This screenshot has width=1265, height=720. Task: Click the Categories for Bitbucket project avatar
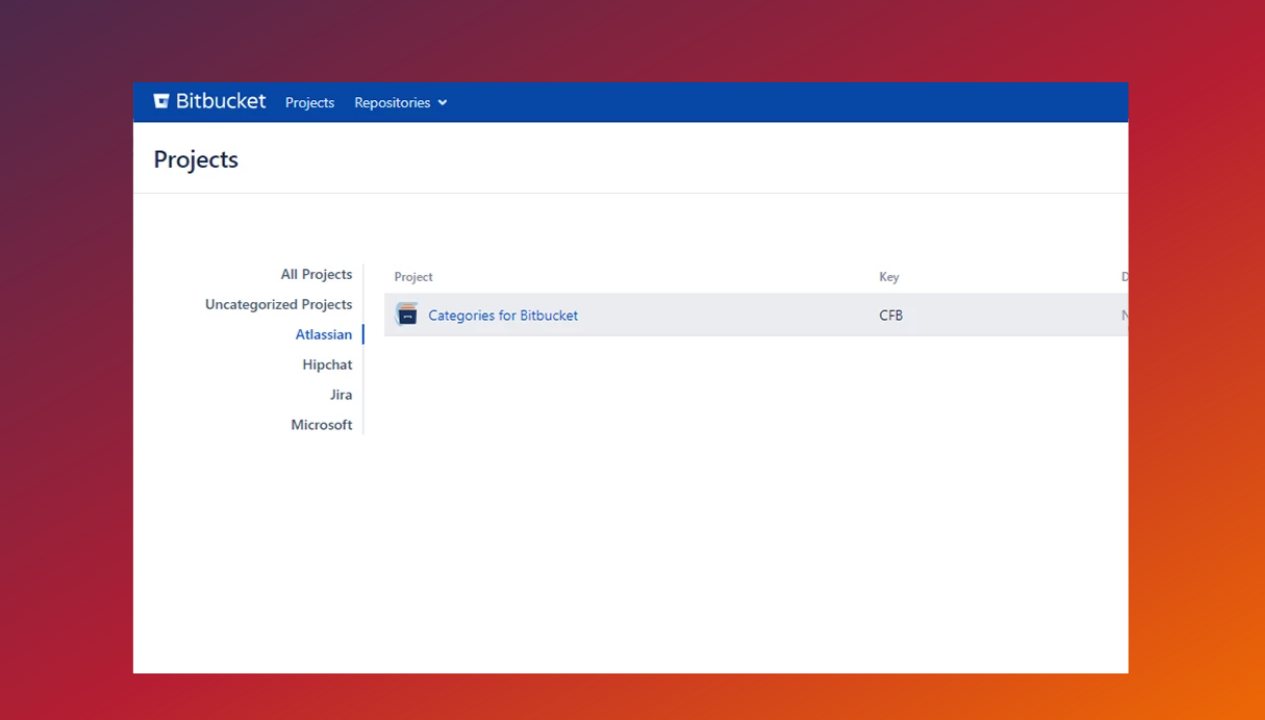(x=407, y=315)
